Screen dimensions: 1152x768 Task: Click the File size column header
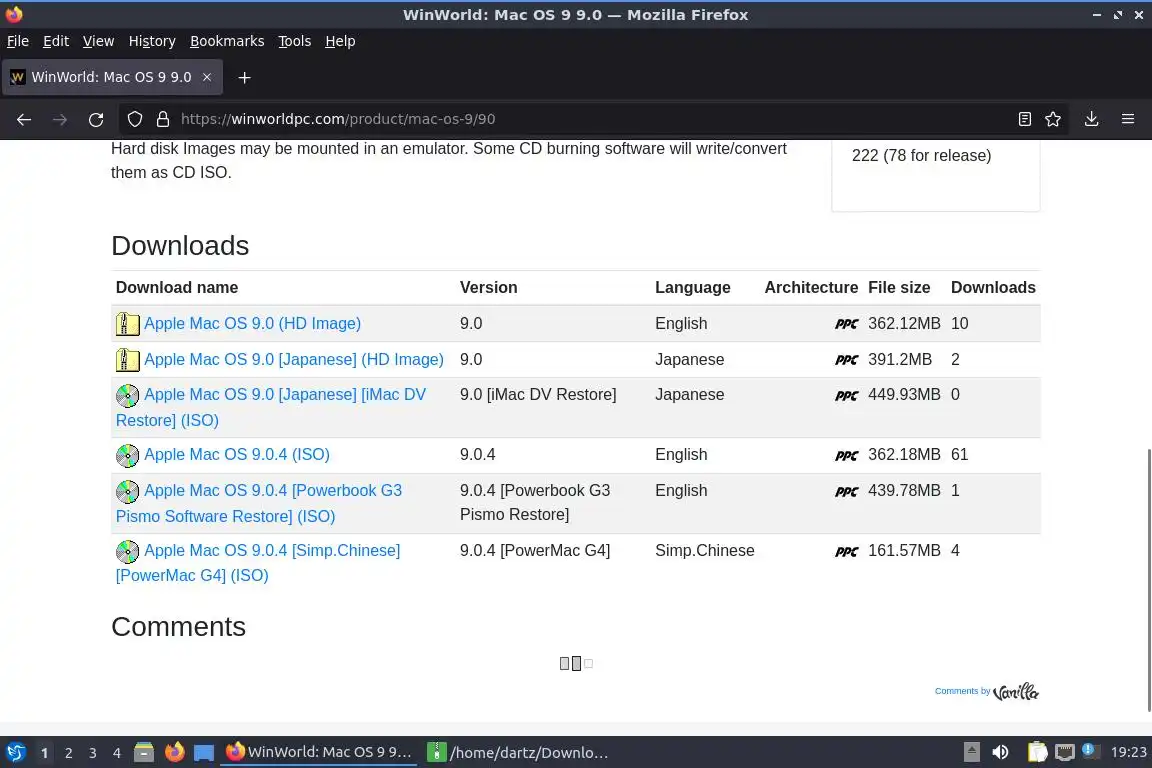tap(899, 287)
